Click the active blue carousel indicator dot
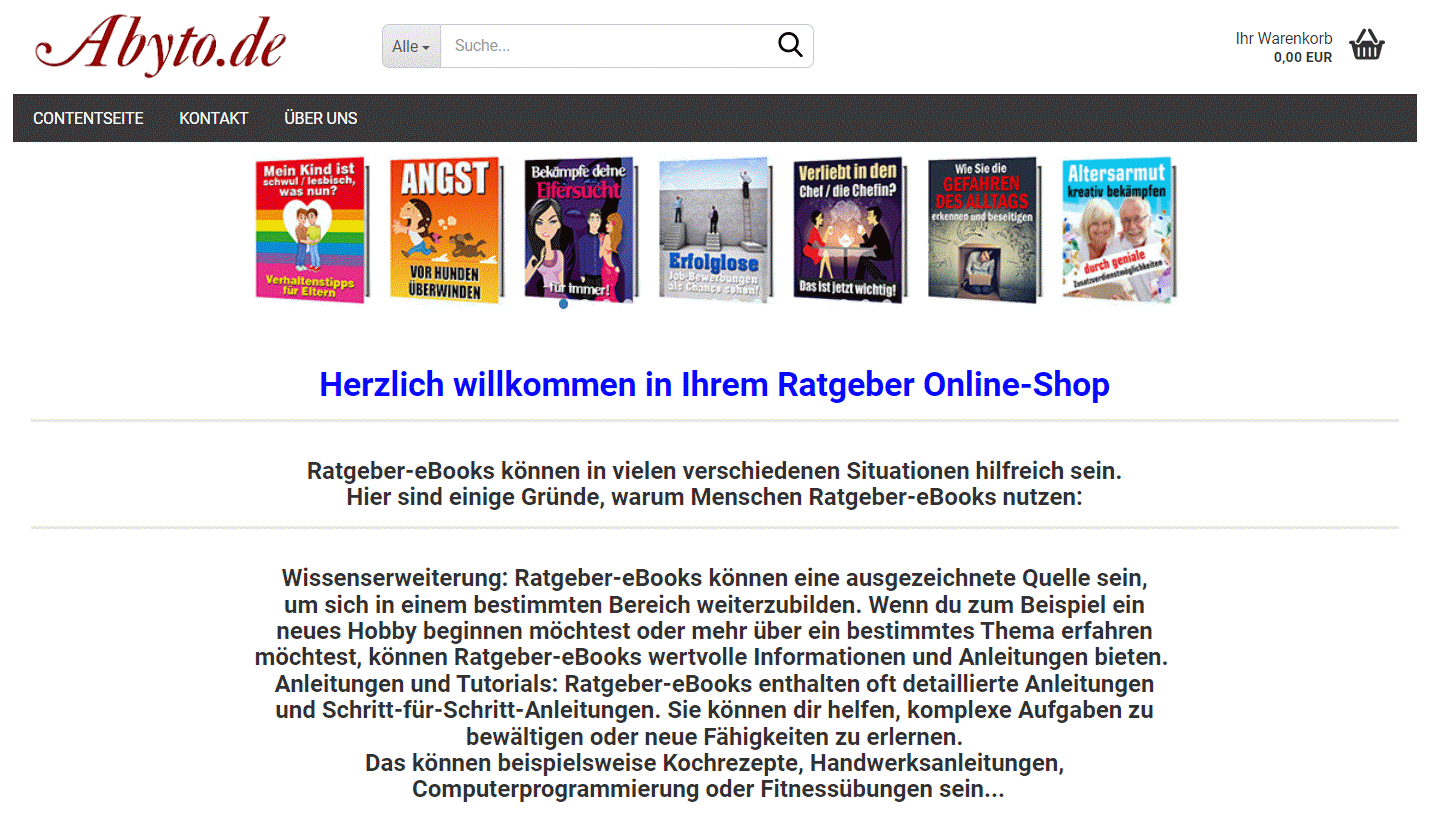Image resolution: width=1432 pixels, height=817 pixels. pyautogui.click(x=563, y=304)
